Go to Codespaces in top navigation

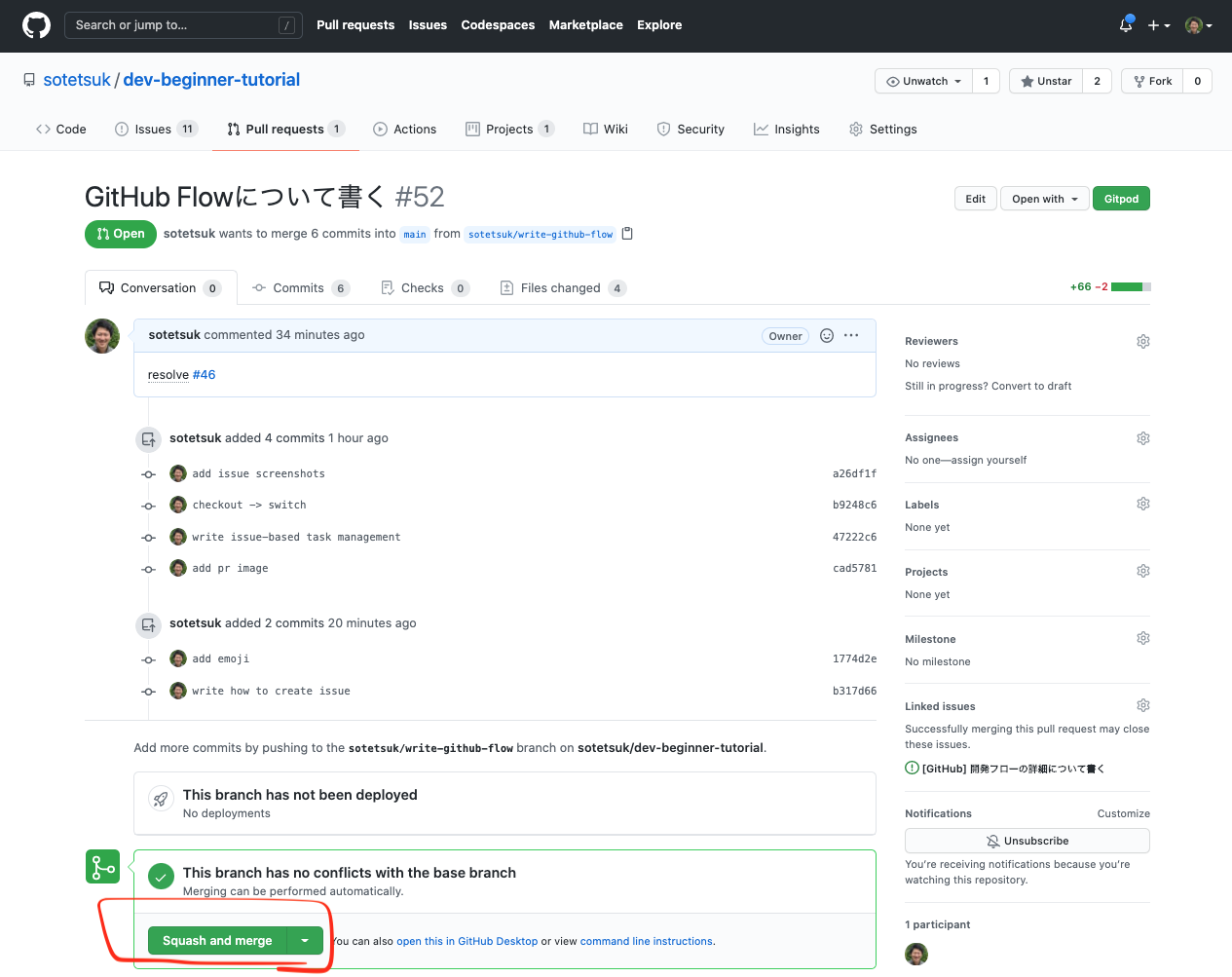click(498, 25)
